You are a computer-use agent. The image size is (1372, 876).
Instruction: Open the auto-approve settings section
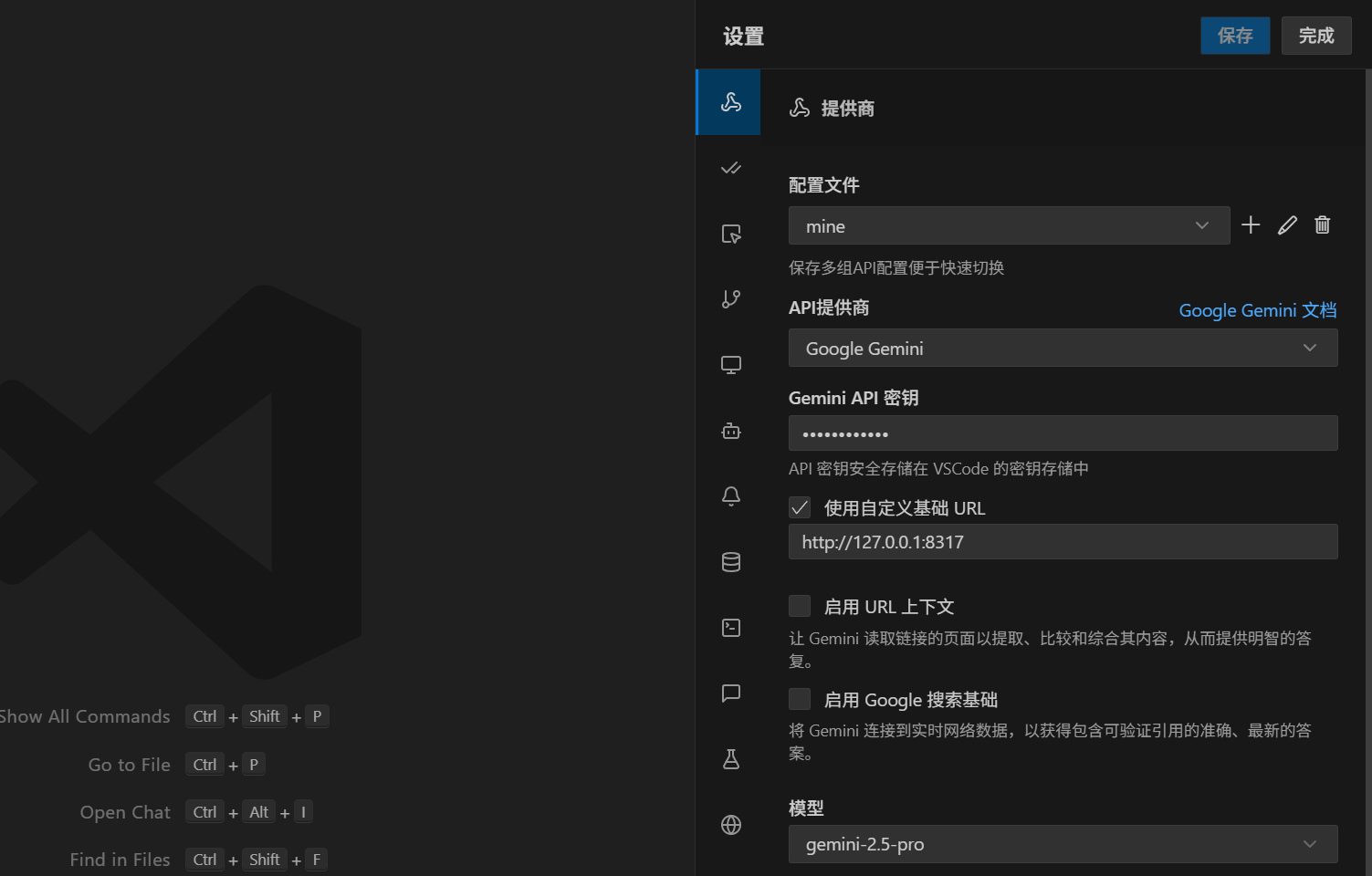(x=730, y=168)
